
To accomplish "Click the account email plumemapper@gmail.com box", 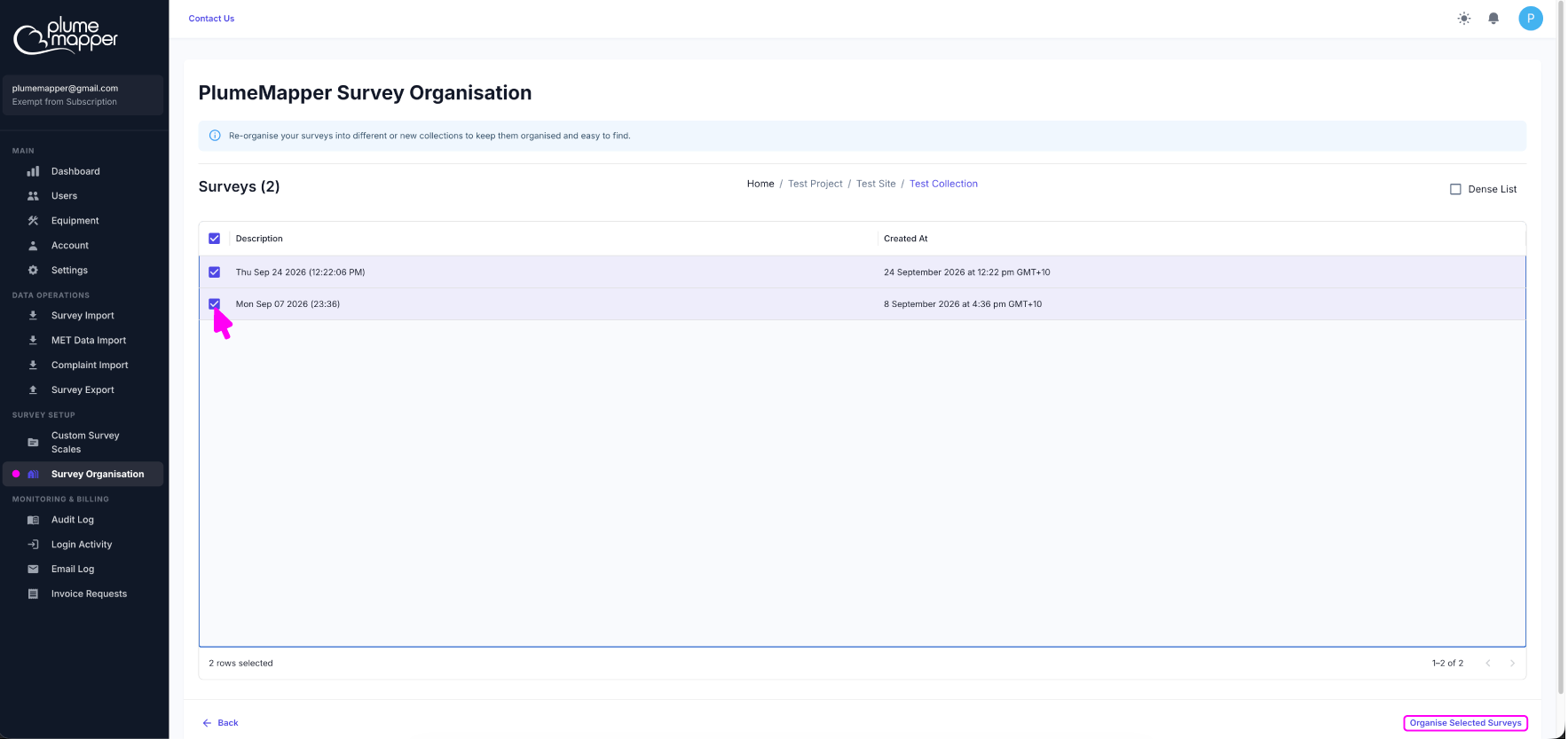I will pyautogui.click(x=83, y=95).
